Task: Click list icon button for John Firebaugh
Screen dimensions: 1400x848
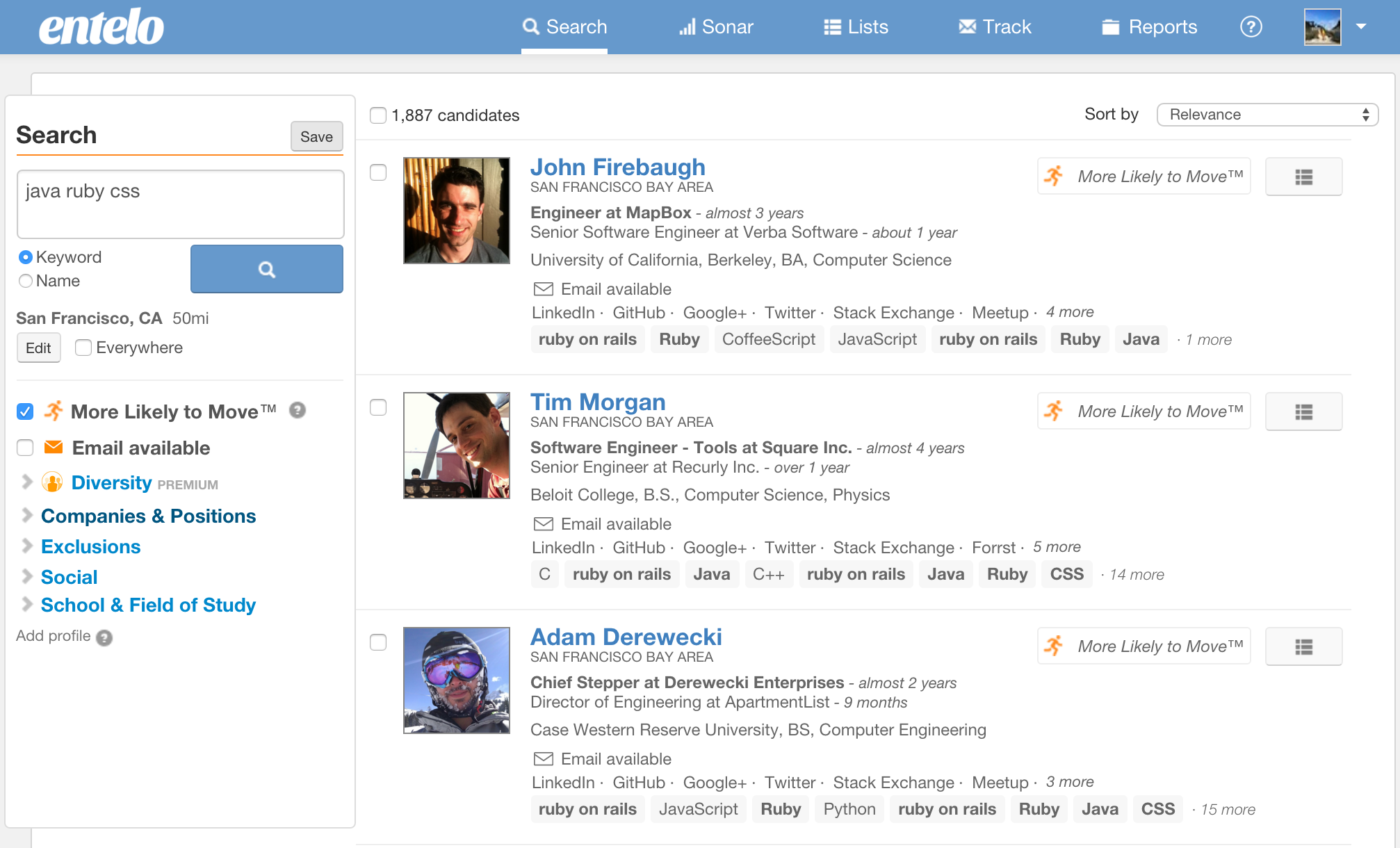Action: point(1303,177)
